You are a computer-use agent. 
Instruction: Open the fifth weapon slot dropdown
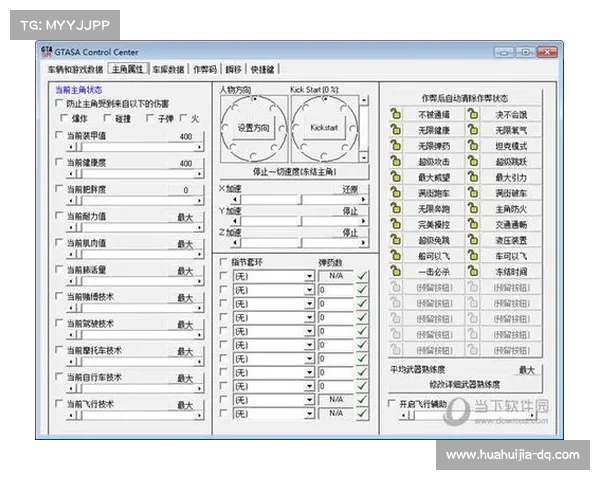tap(309, 330)
